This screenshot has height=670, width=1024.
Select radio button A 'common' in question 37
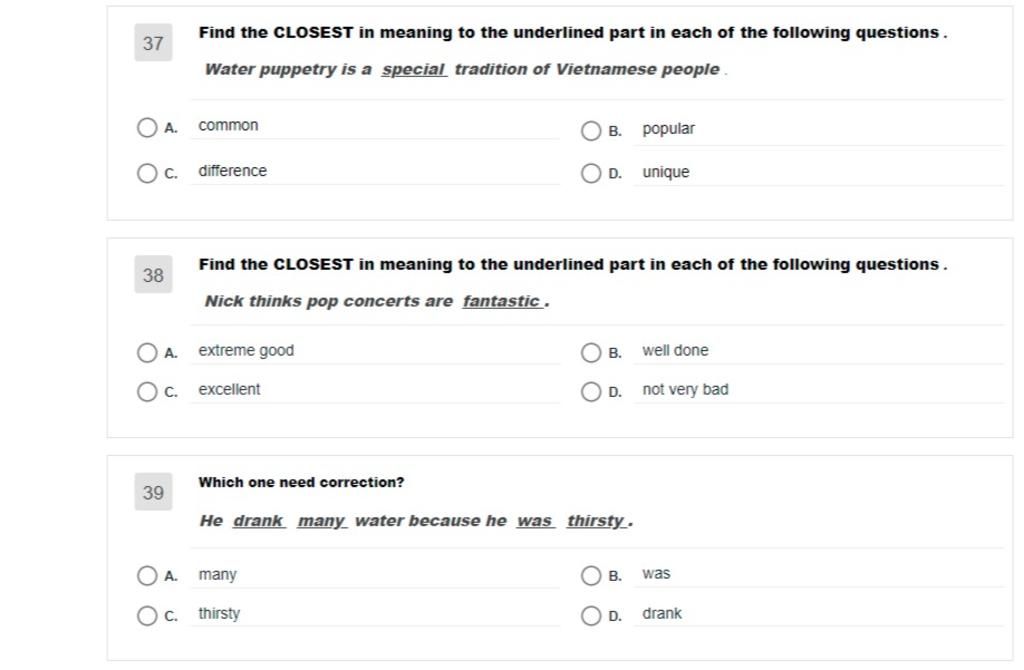(147, 127)
